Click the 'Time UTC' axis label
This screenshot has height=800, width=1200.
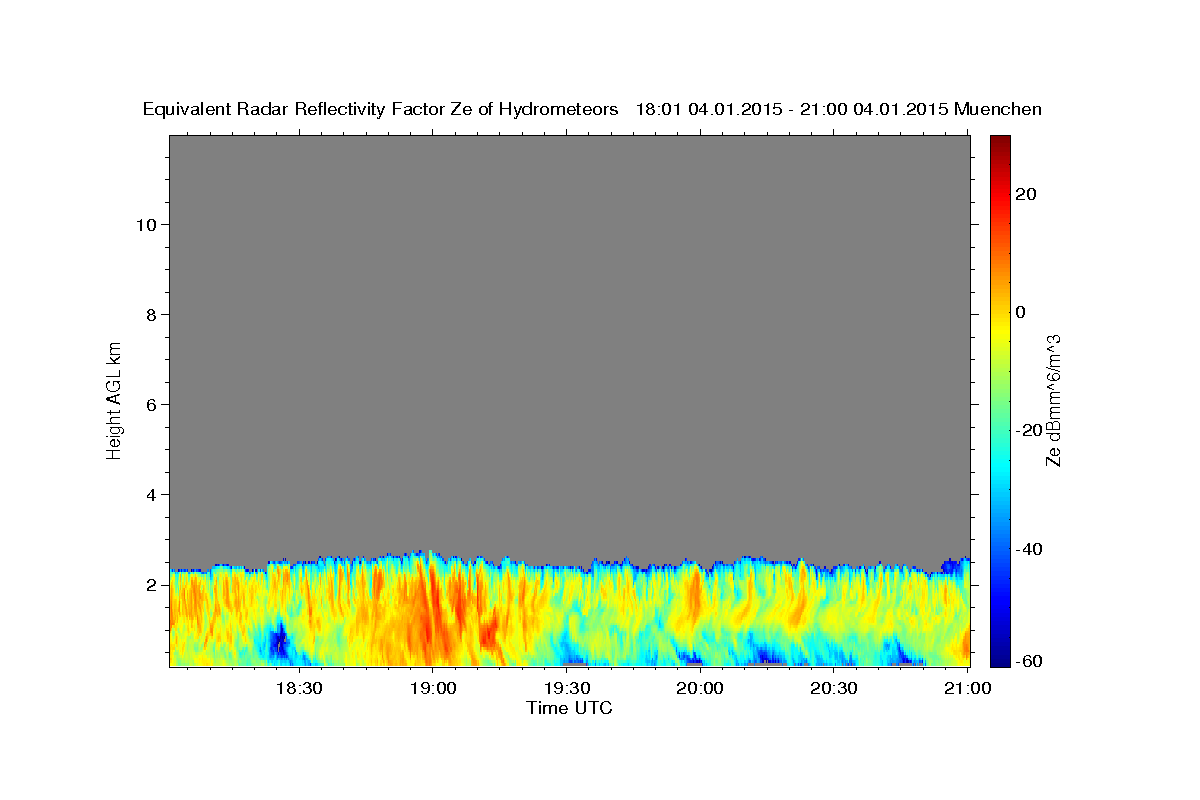click(569, 708)
